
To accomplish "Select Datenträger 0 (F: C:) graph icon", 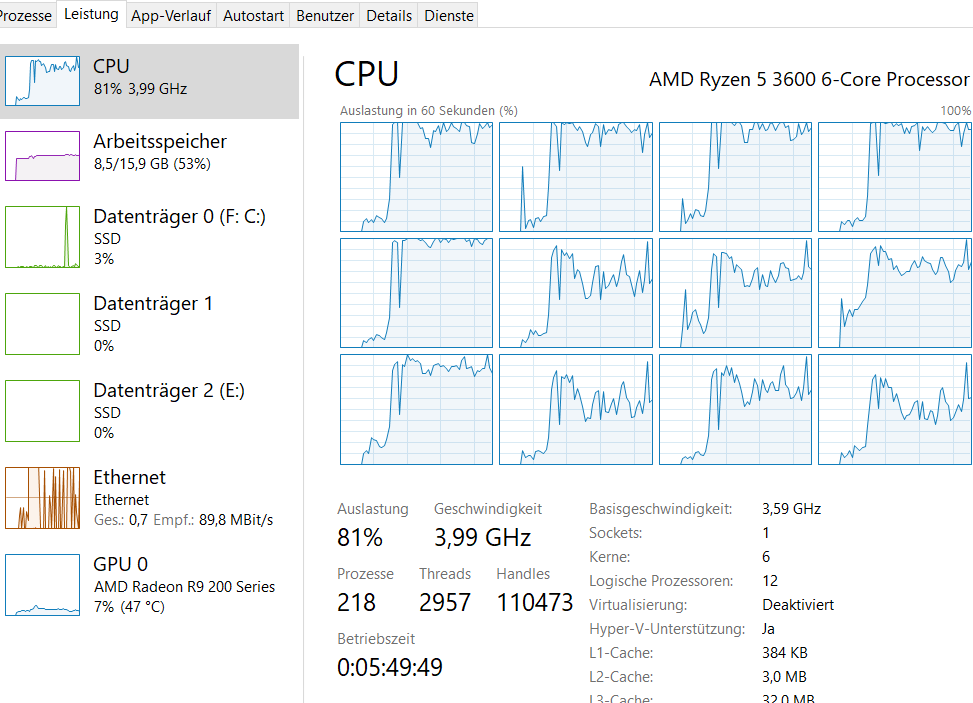I will tap(42, 237).
